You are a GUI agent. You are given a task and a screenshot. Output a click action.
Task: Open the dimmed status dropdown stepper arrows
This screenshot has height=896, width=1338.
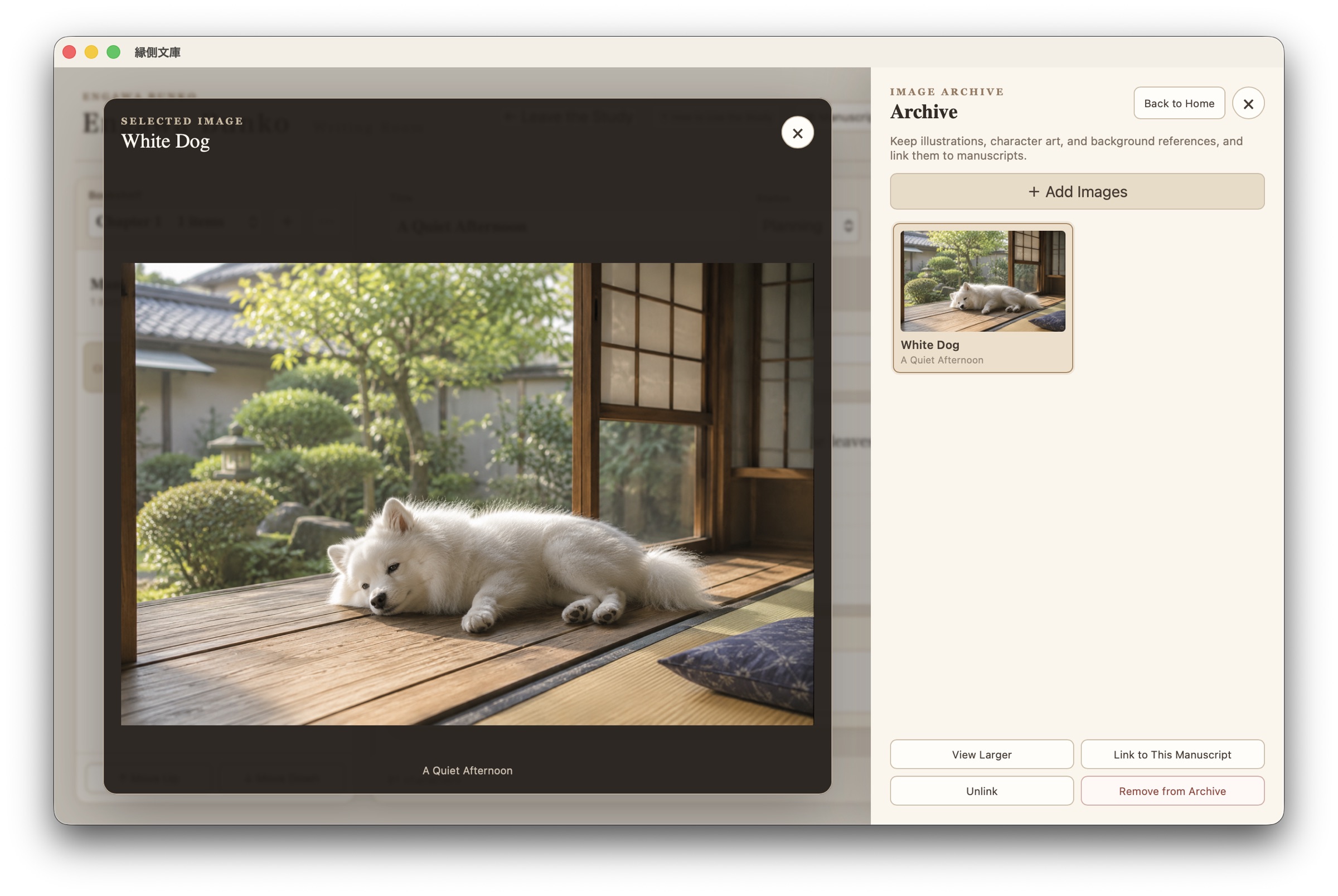tap(848, 225)
